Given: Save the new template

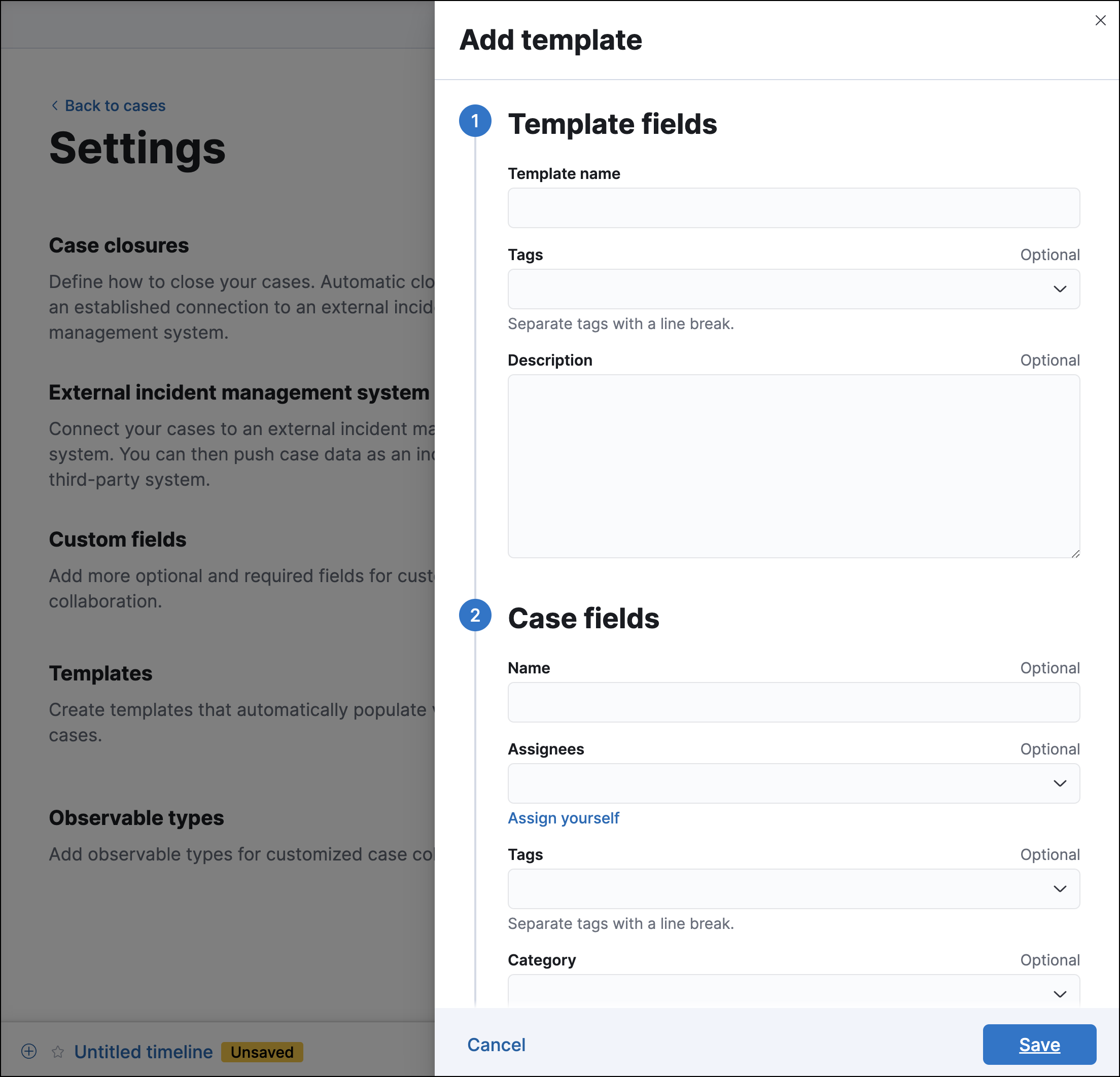Looking at the screenshot, I should tap(1039, 1045).
